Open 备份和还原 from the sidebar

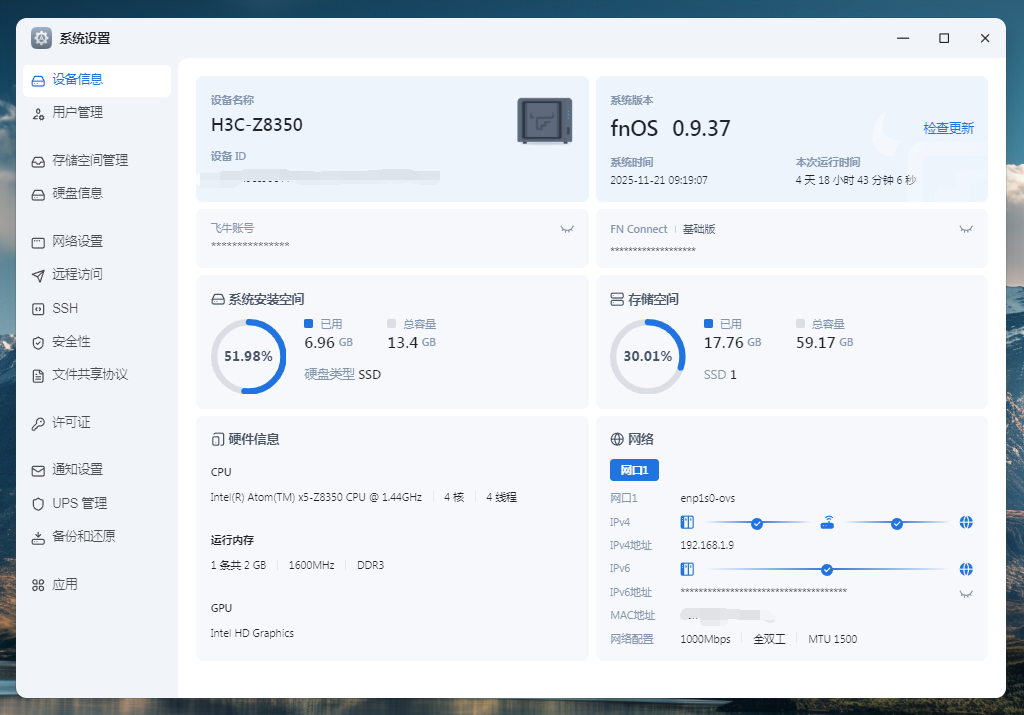(84, 536)
